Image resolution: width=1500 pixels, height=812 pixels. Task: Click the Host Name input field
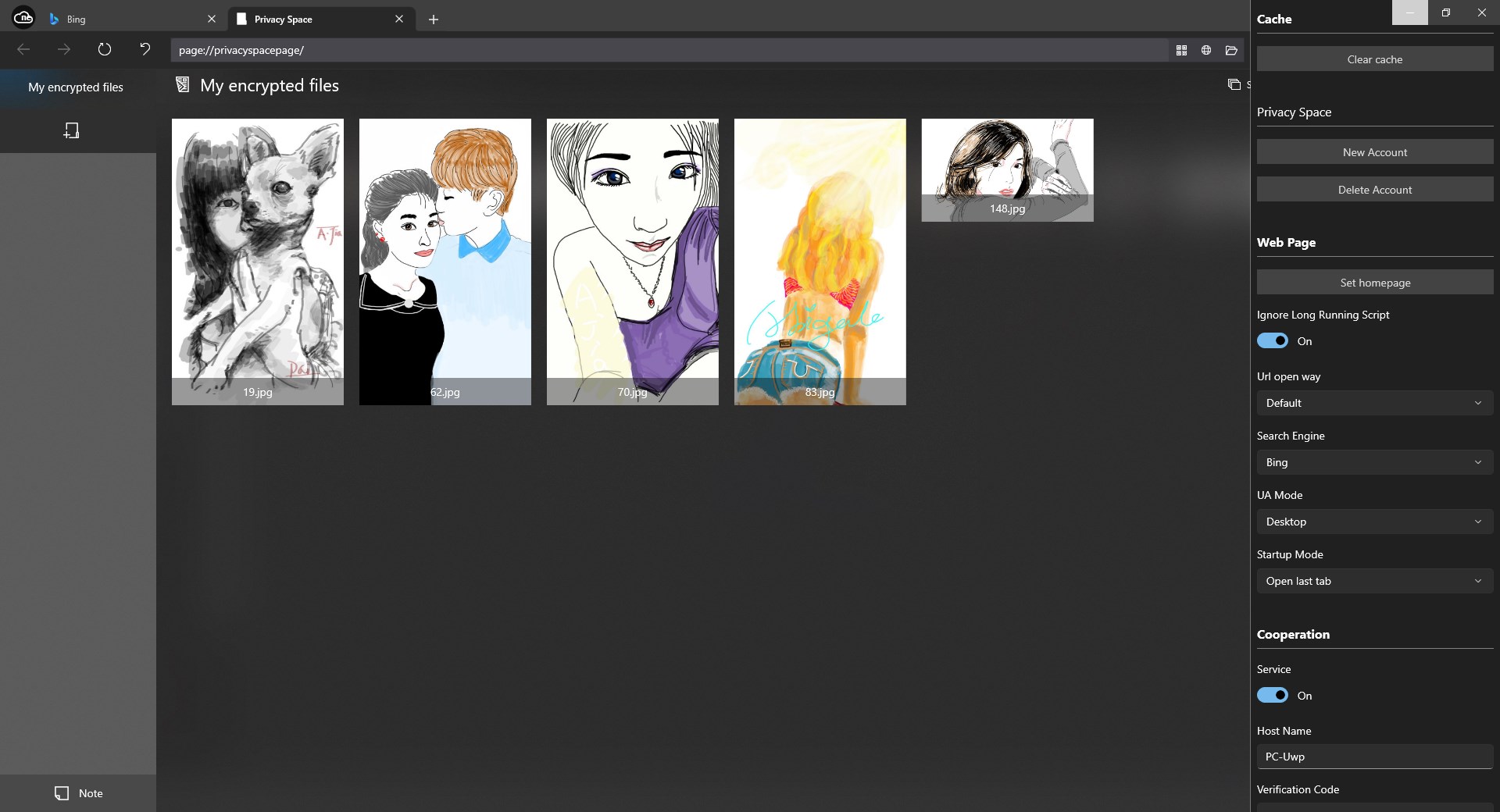coord(1375,757)
